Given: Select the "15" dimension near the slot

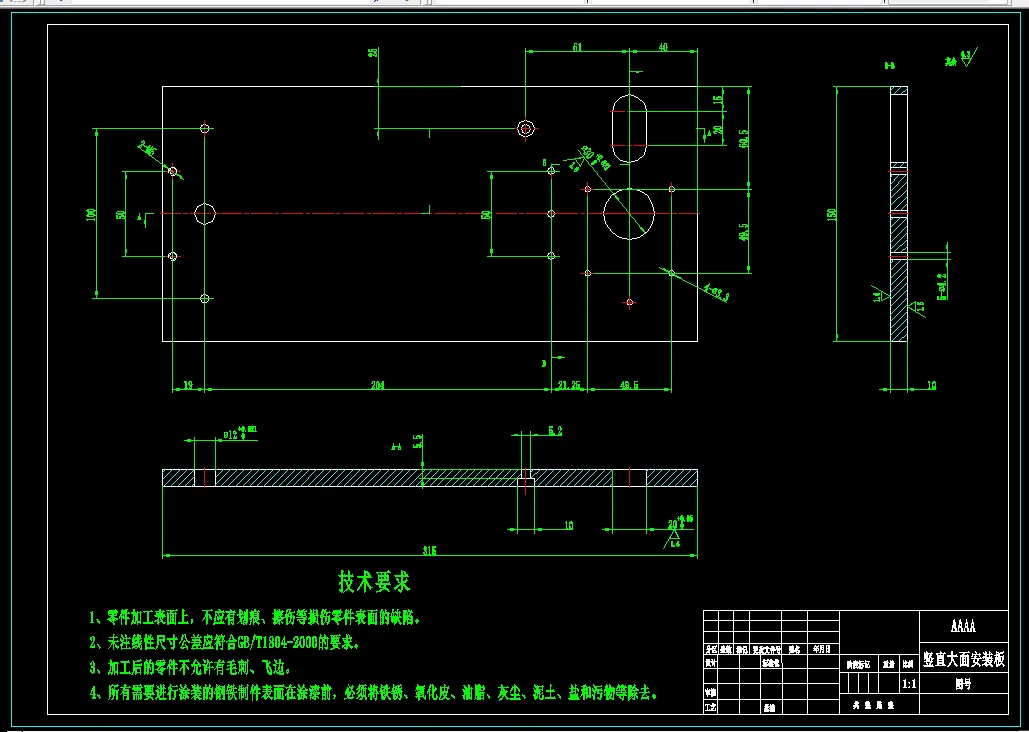Looking at the screenshot, I should click(718, 100).
